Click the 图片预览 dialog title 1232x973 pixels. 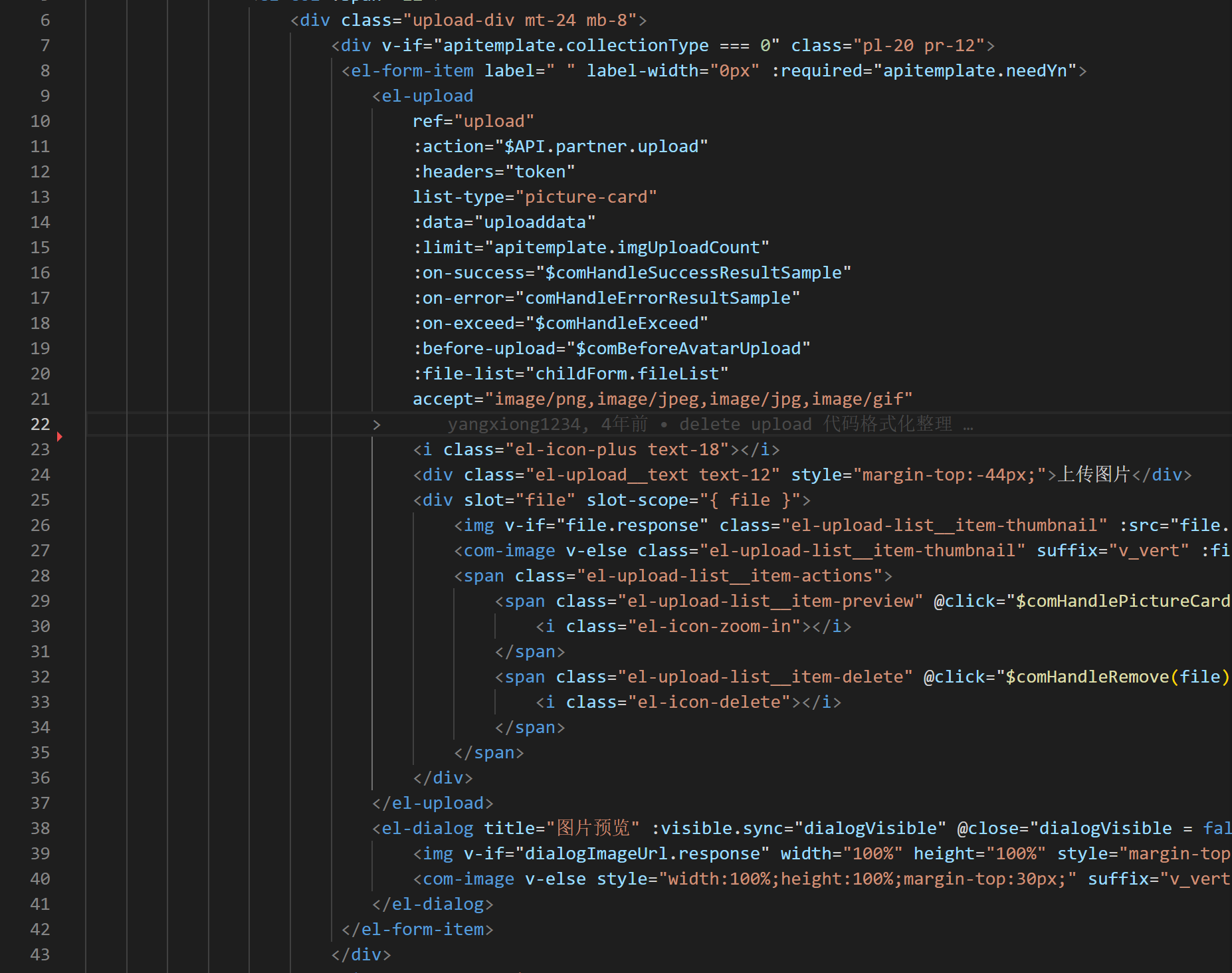[593, 828]
